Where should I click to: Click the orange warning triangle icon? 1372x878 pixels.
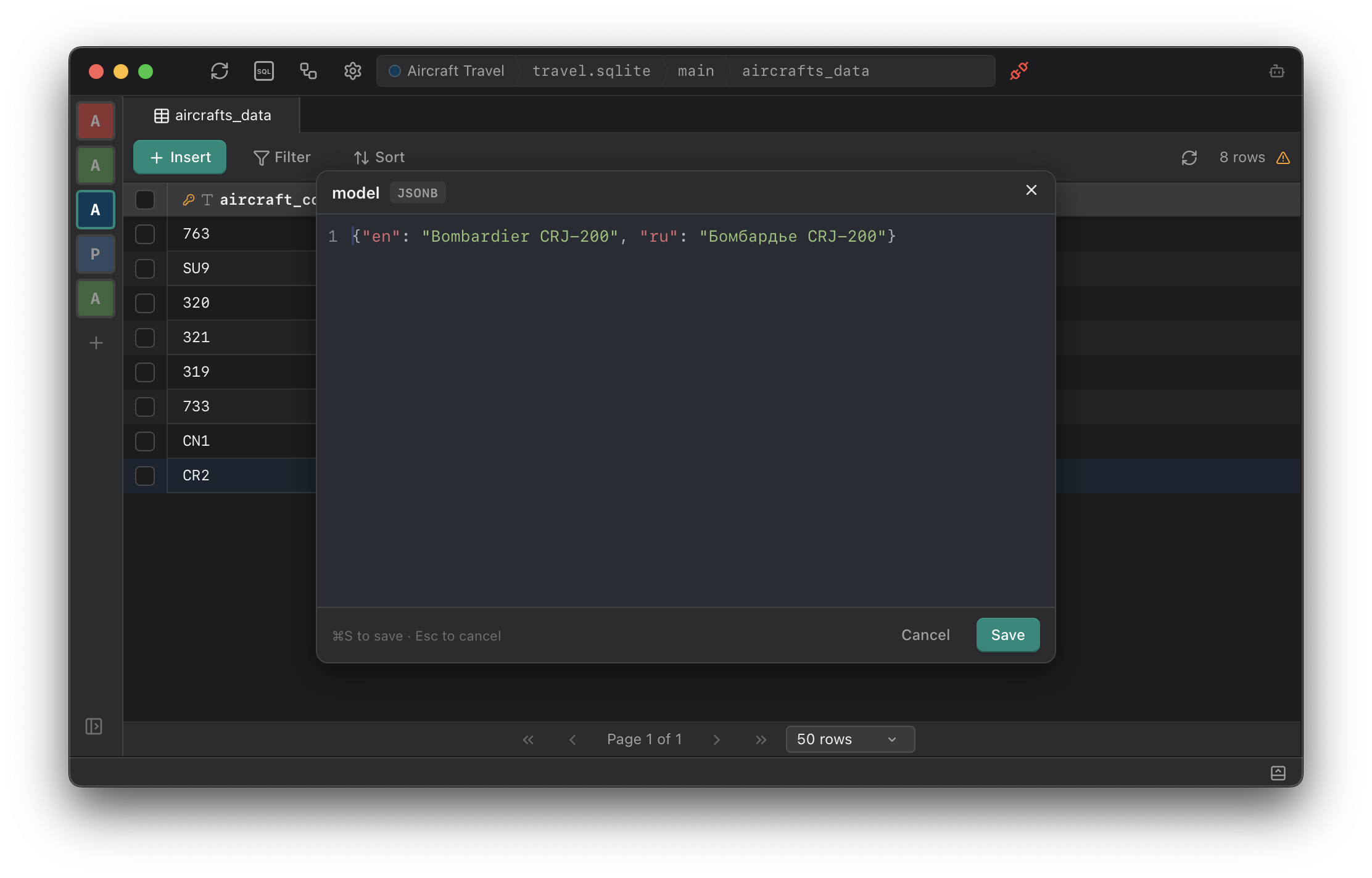coord(1283,158)
